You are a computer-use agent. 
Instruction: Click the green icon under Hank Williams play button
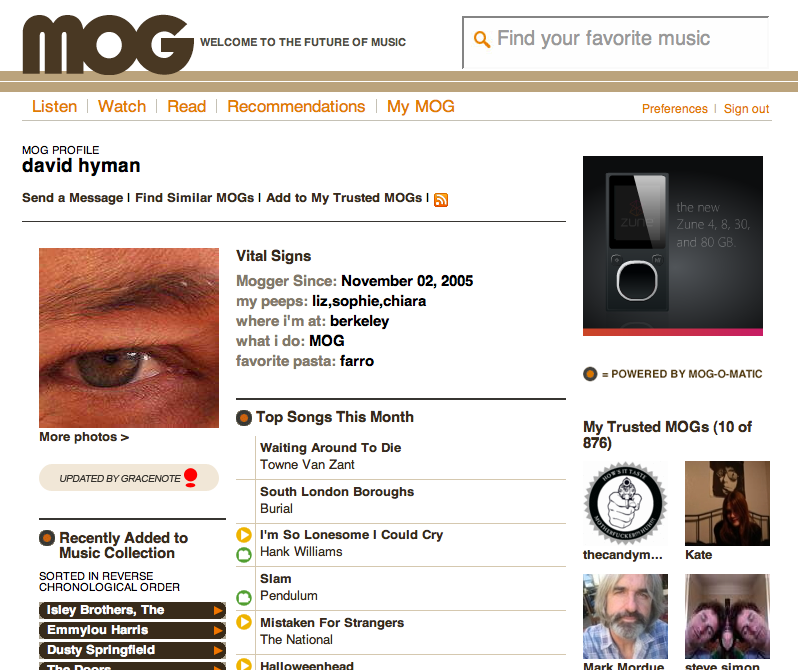coord(244,554)
